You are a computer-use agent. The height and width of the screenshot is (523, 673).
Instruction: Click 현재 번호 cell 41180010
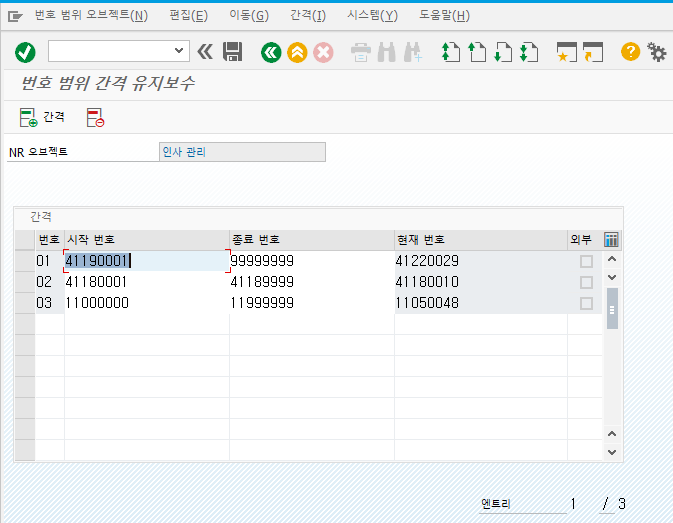click(x=481, y=282)
